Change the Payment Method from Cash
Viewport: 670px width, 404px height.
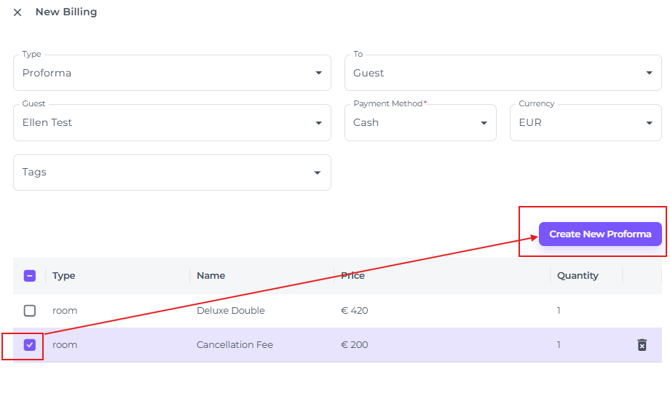point(420,123)
